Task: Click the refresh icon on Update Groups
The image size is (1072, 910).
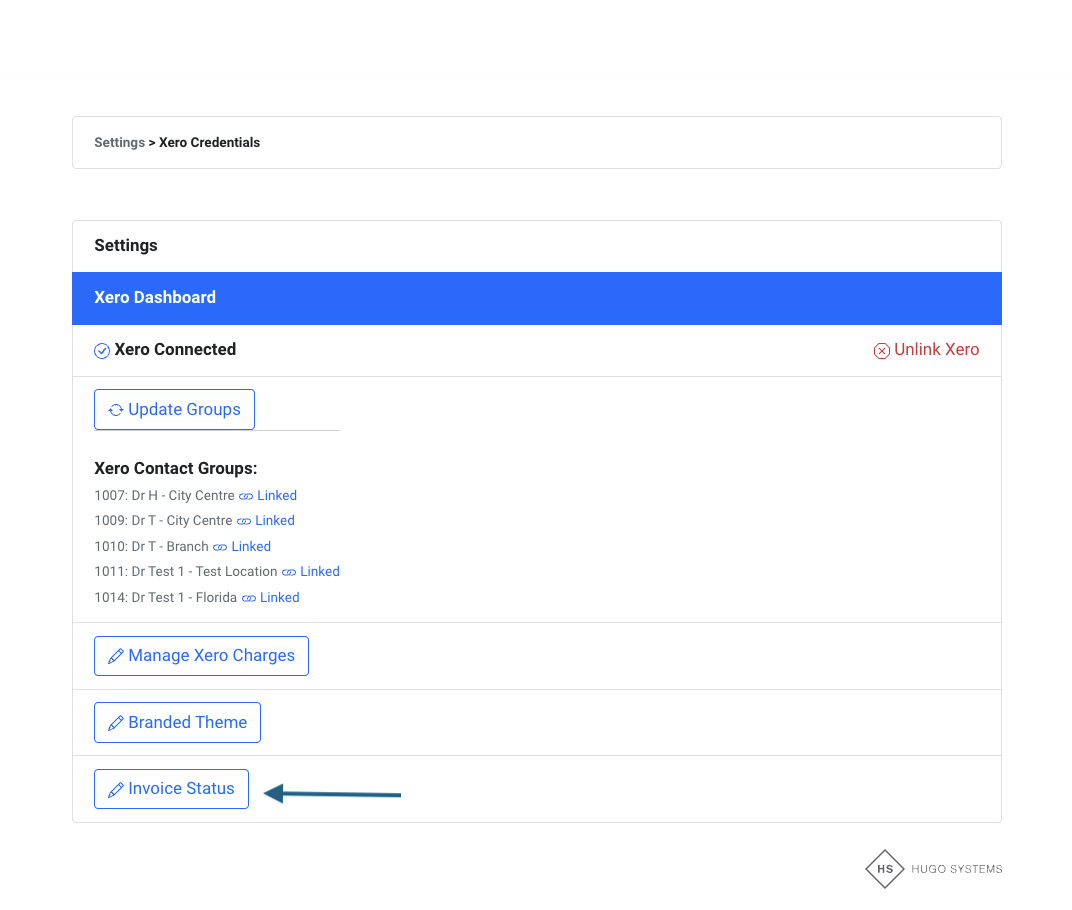Action: pos(116,410)
